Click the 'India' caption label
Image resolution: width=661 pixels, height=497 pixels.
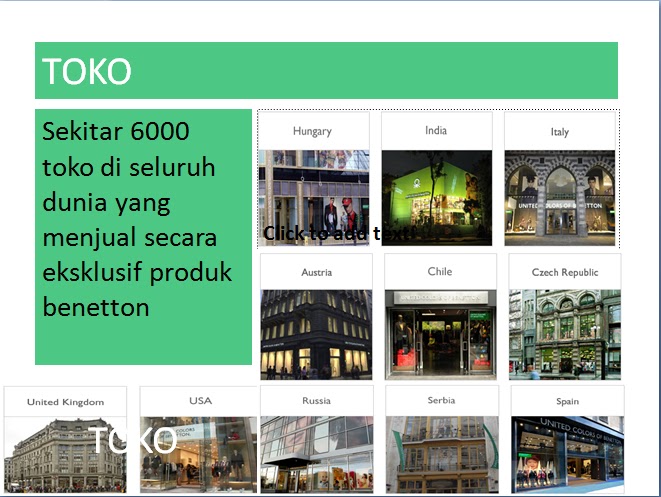[436, 130]
